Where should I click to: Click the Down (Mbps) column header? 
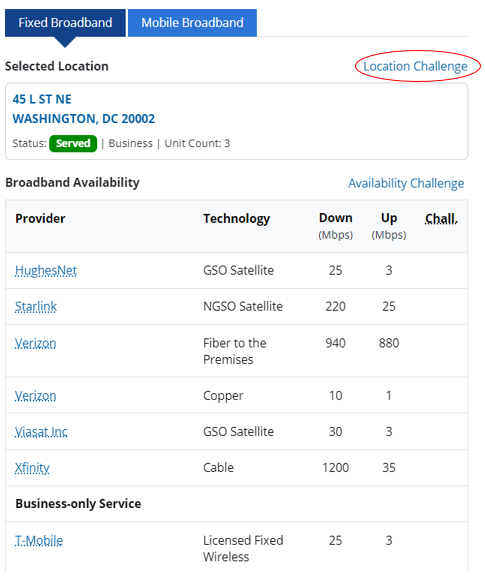pos(336,226)
